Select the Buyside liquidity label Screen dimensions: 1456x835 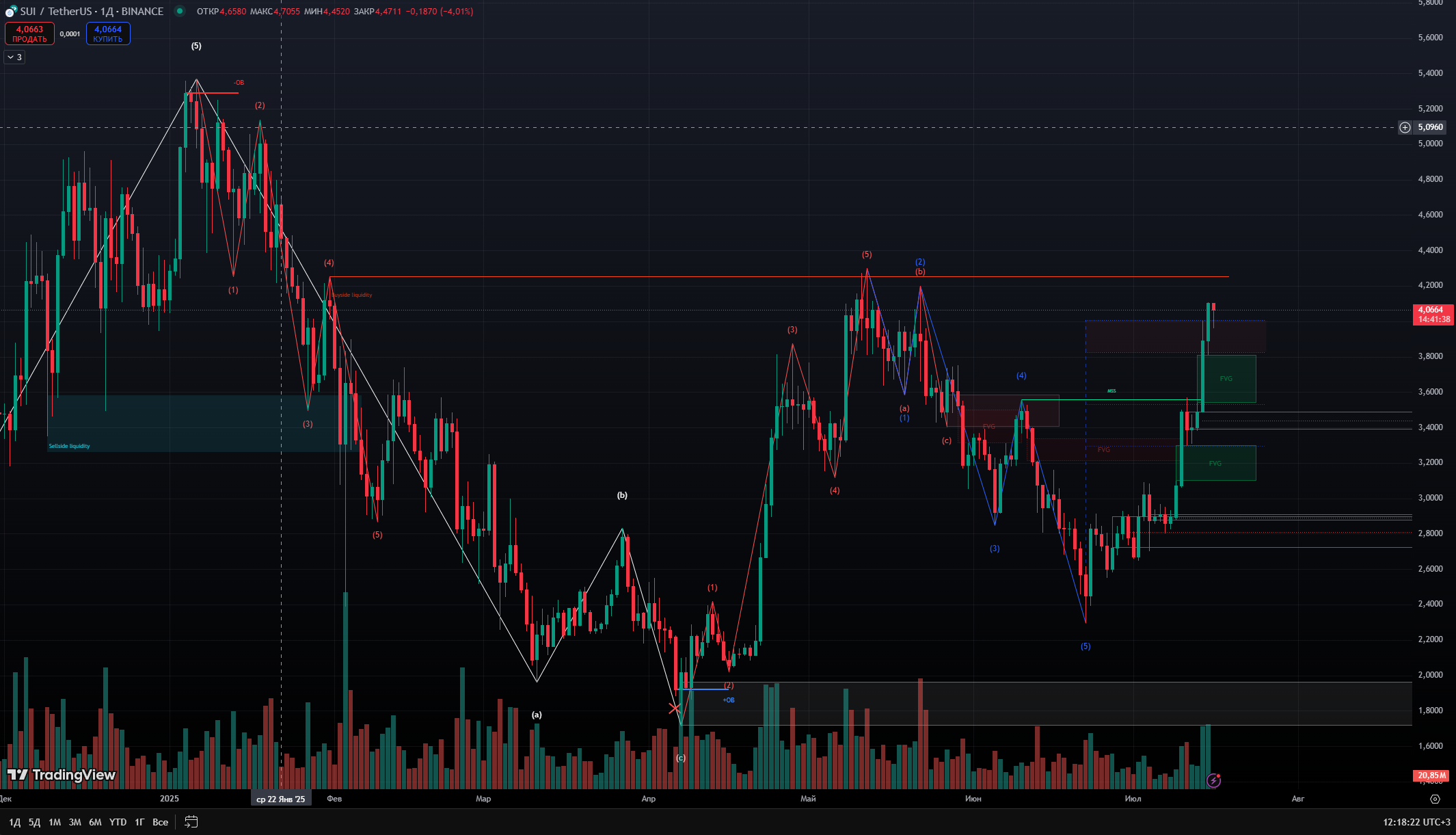tap(352, 295)
